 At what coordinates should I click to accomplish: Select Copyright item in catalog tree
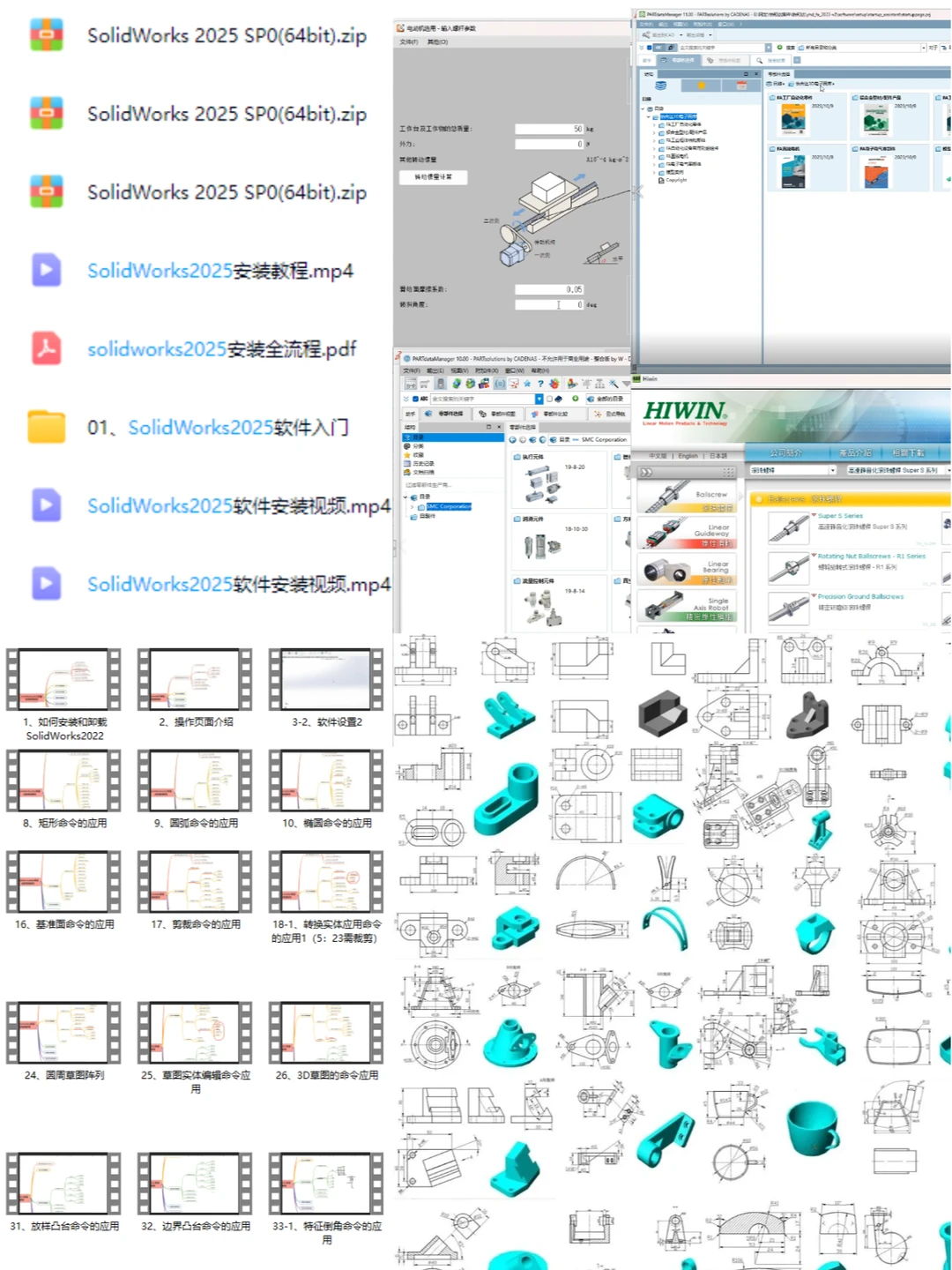(x=675, y=180)
